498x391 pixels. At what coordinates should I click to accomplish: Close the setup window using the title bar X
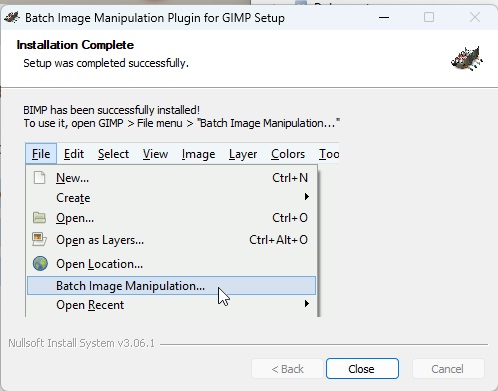[475, 17]
